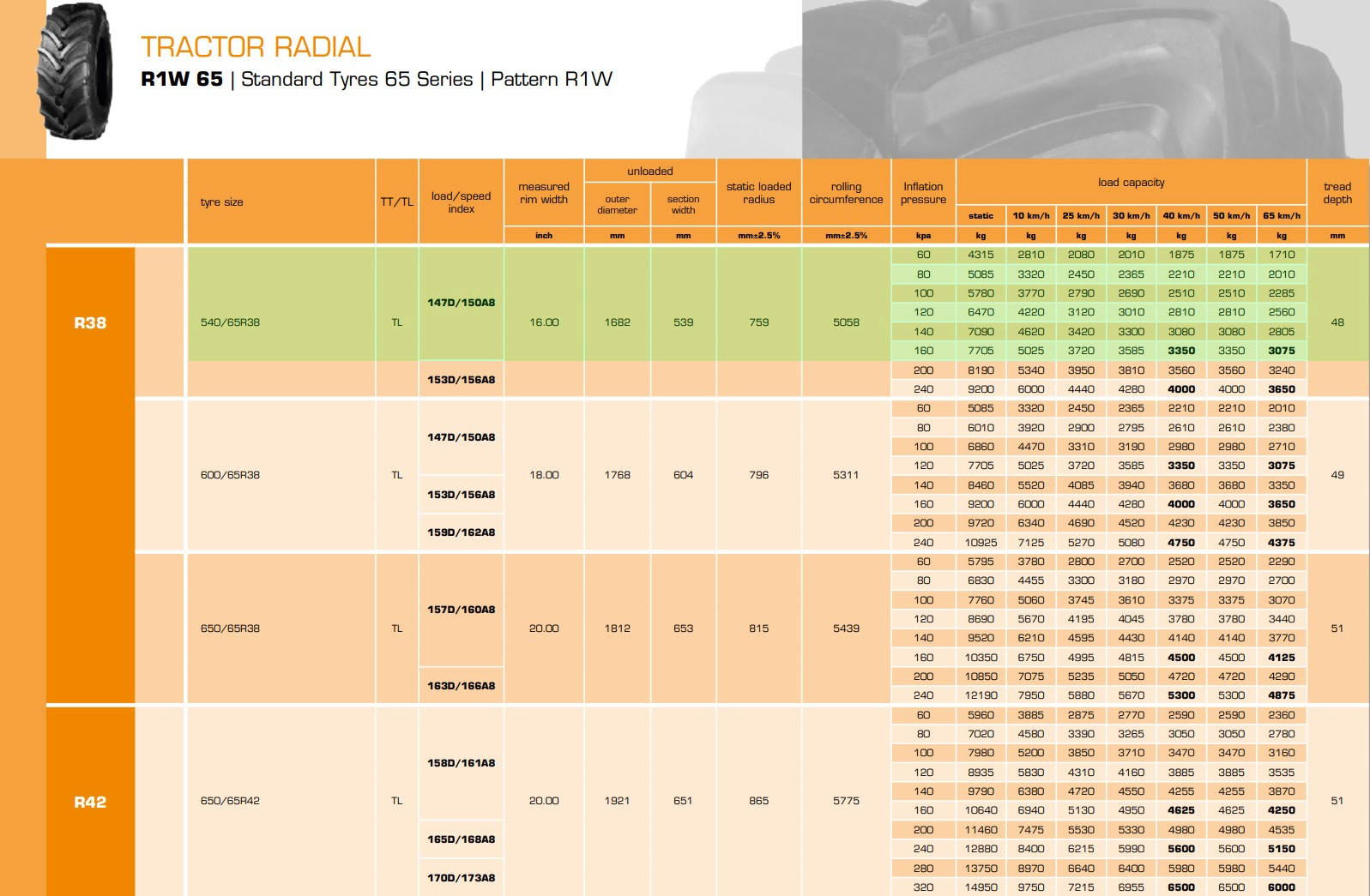Click the 'measured rim width' column header
The width and height of the screenshot is (1370, 896).
tap(544, 193)
